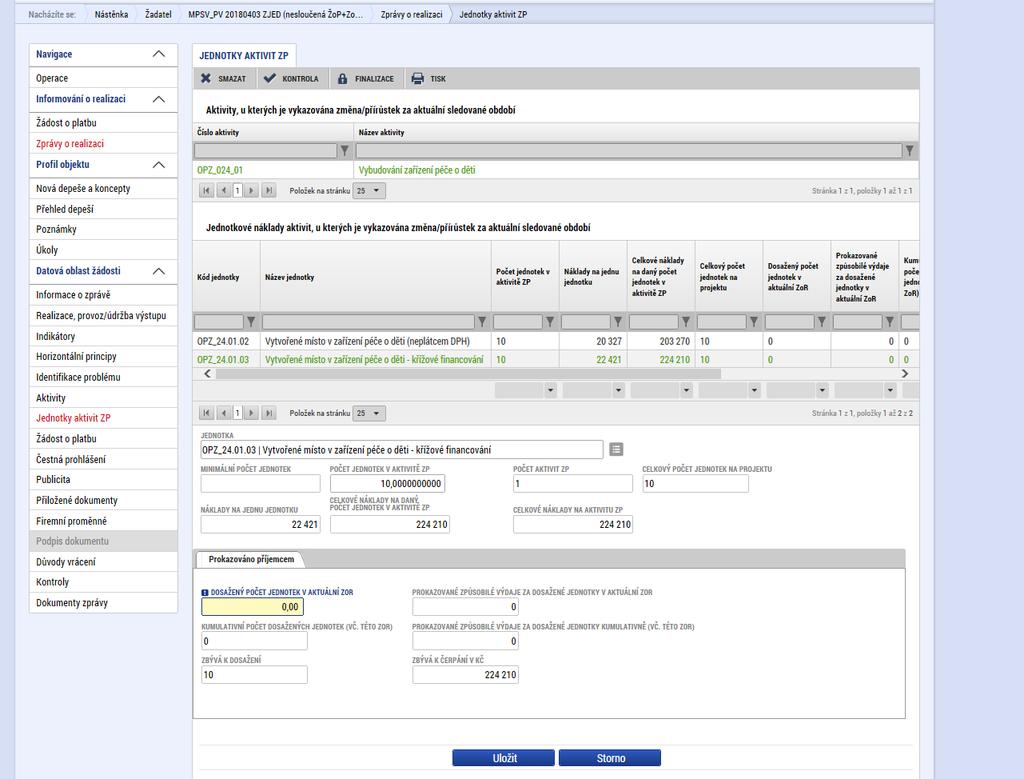Open summary dropdown under Celkové náklady column
The image size is (1024, 779).
point(686,390)
